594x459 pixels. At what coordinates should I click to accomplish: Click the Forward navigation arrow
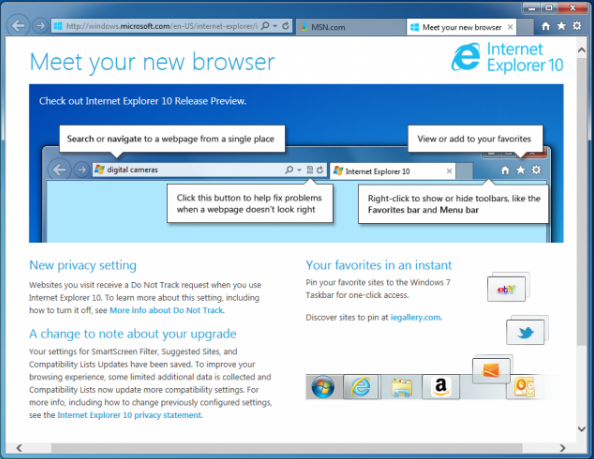[x=40, y=26]
